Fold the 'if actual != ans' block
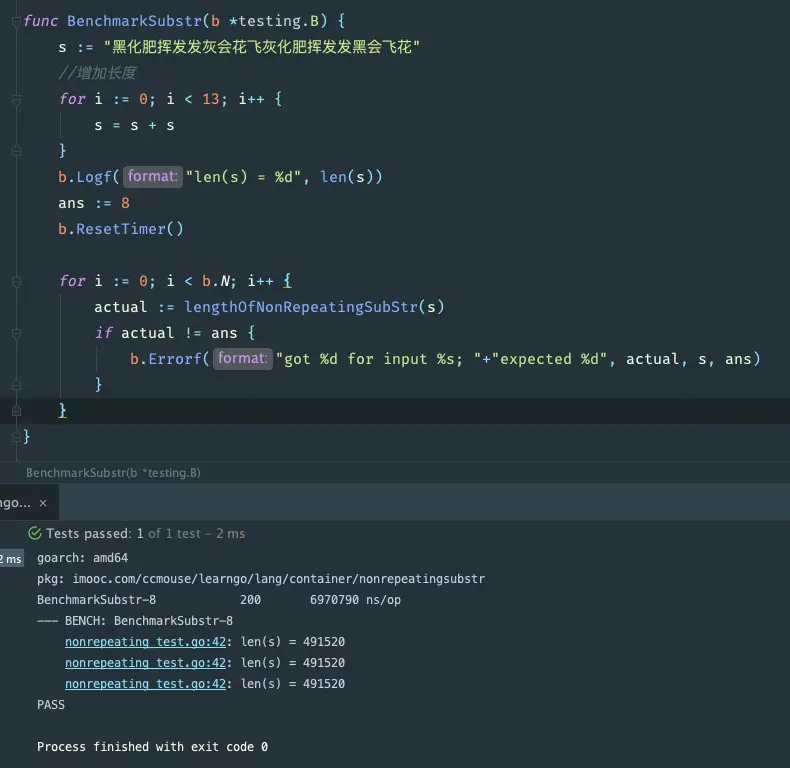The width and height of the screenshot is (790, 768). coord(16,333)
